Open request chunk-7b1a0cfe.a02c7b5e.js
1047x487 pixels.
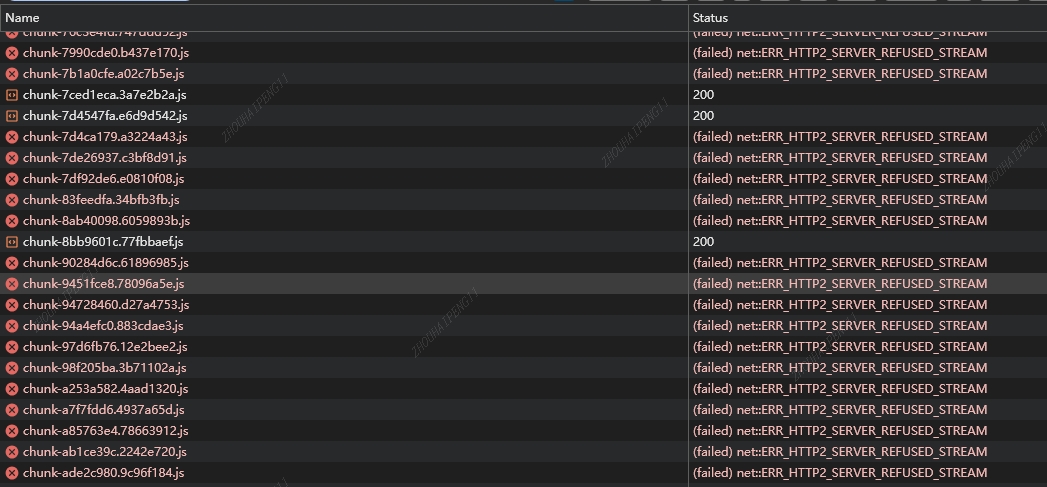point(103,73)
